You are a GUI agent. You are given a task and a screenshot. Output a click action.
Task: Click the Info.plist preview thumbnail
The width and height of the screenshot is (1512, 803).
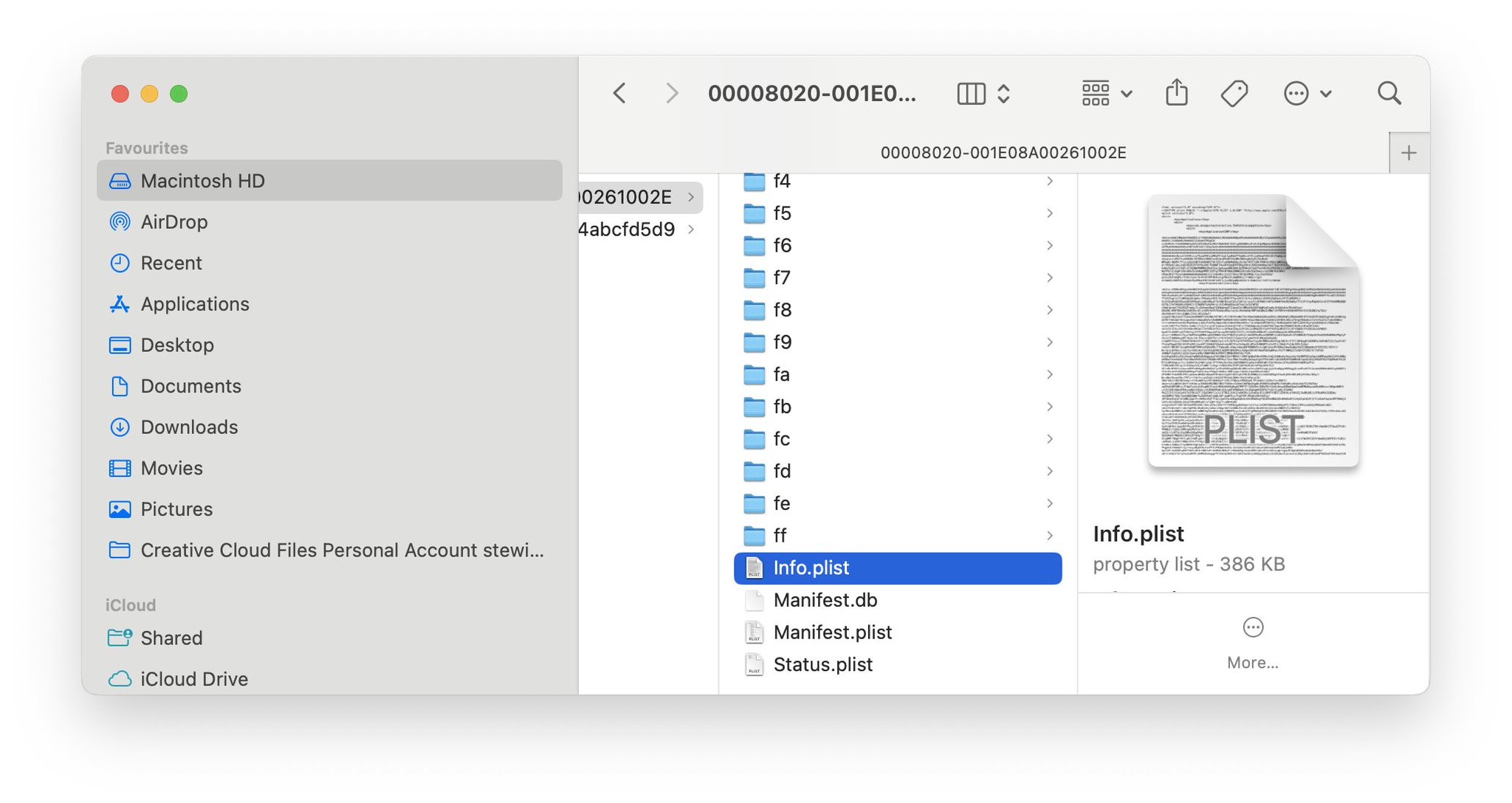[1253, 331]
